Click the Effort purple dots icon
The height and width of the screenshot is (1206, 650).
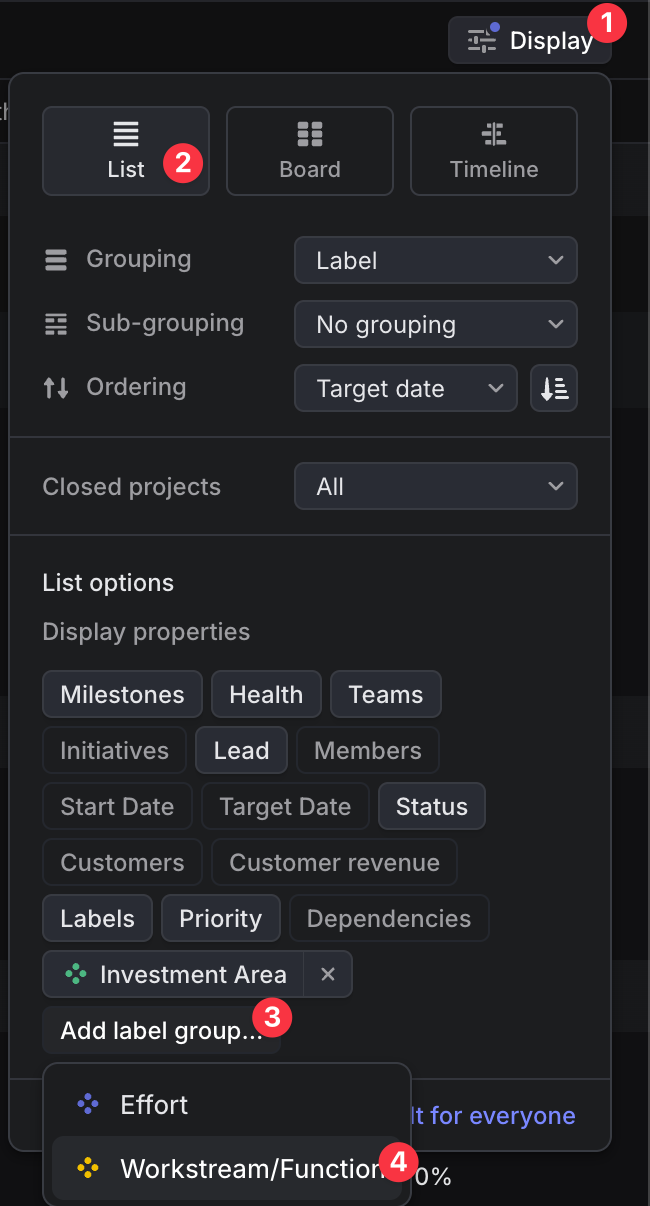(x=88, y=1105)
